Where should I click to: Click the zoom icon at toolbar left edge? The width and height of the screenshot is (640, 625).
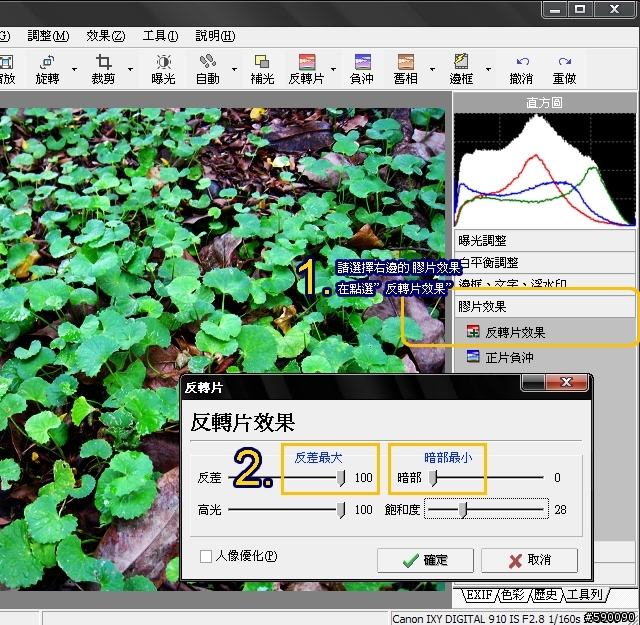(x=6, y=62)
